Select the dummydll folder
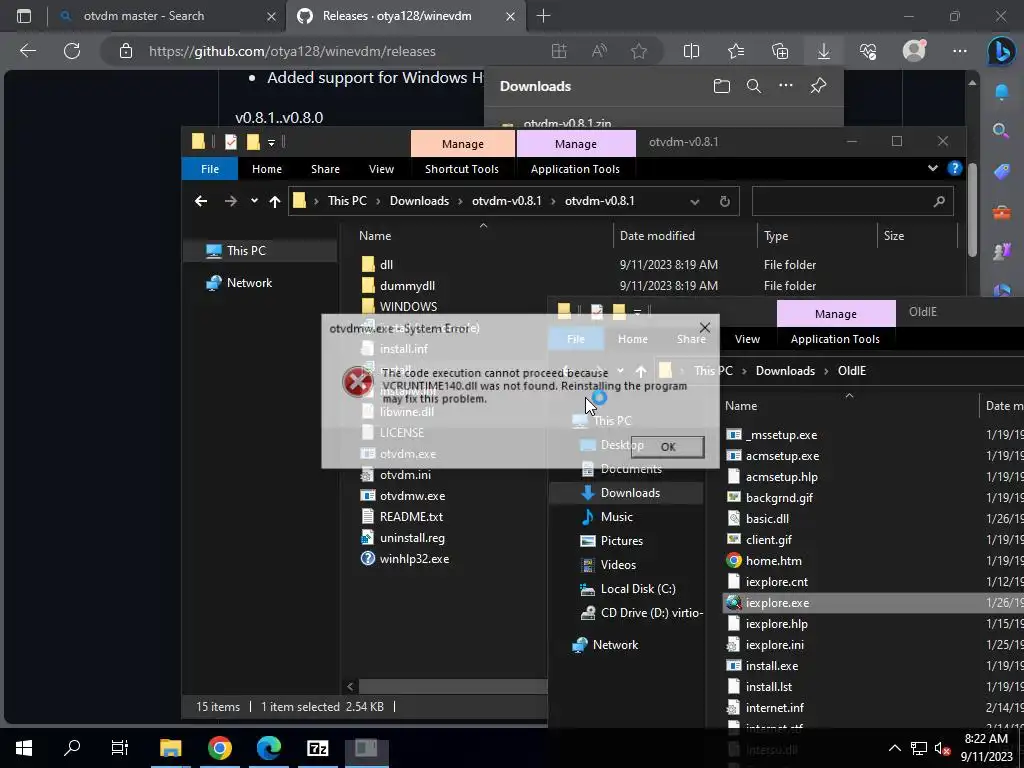Screen dimensions: 1024x768 click(x=408, y=285)
